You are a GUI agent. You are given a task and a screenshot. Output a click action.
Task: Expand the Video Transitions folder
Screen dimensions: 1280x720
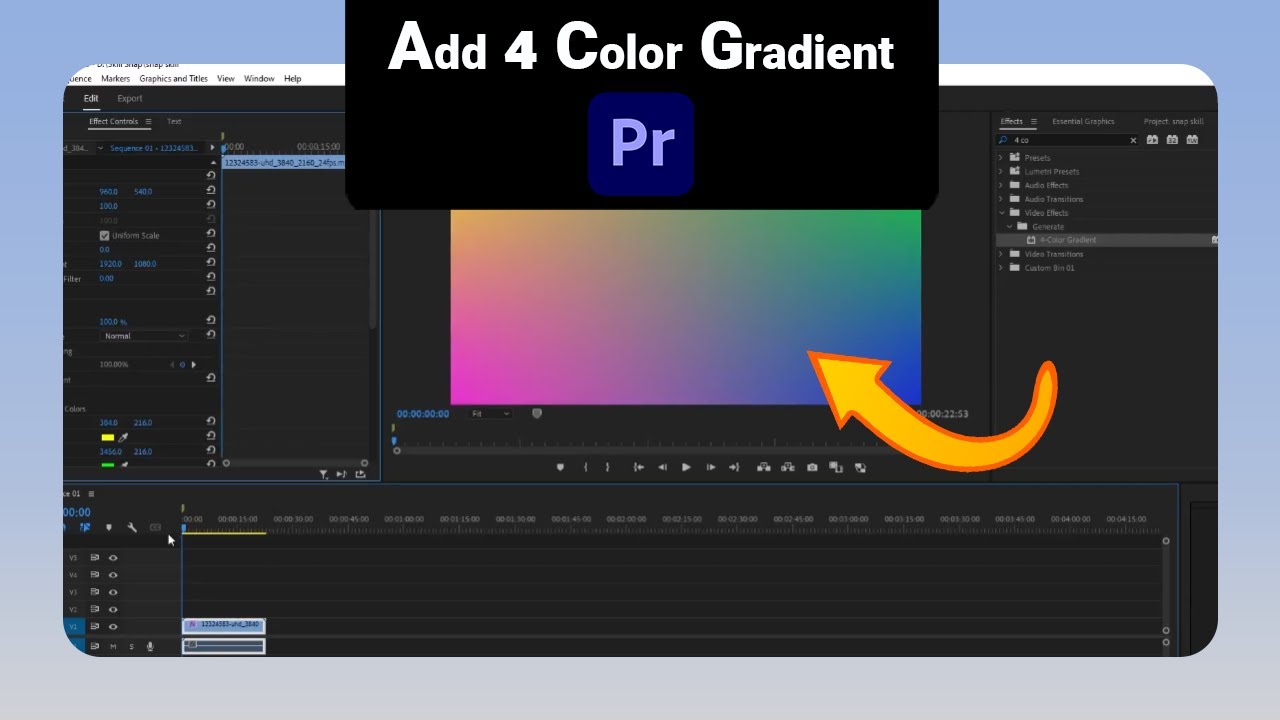tap(1001, 254)
